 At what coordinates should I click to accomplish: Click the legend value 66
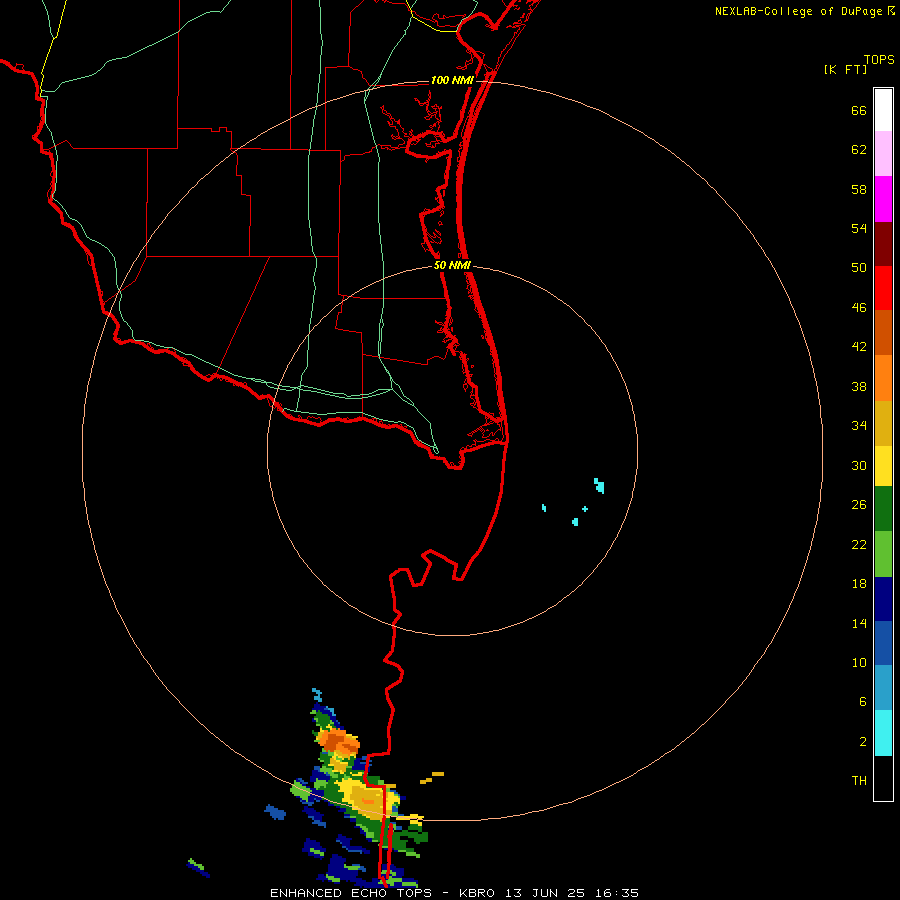(x=859, y=111)
